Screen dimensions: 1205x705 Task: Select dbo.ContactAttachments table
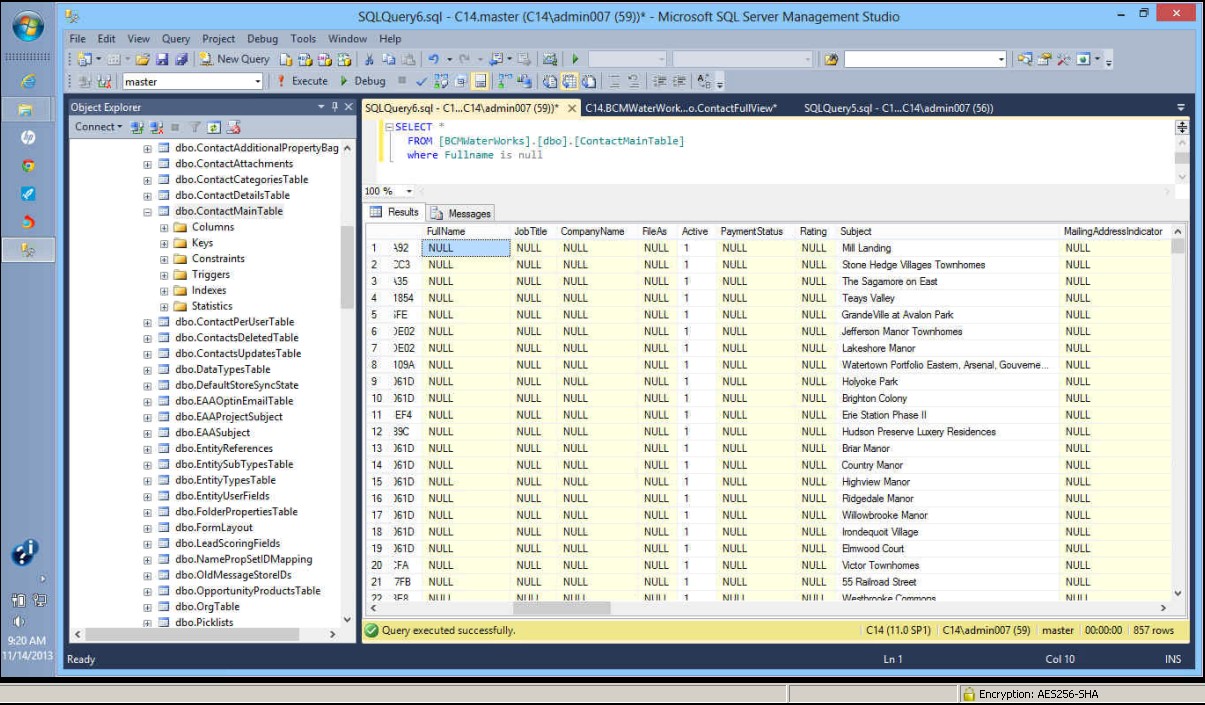coord(233,164)
